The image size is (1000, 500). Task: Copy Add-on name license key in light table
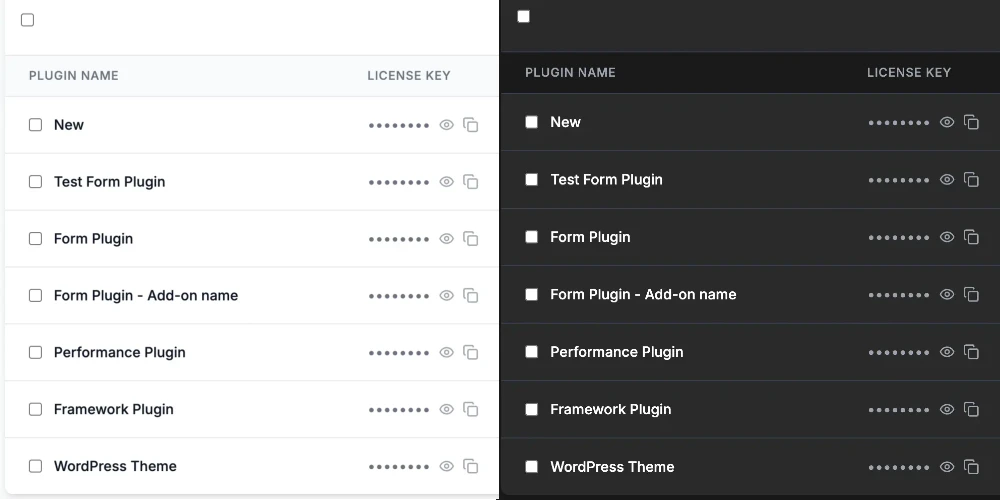click(471, 296)
